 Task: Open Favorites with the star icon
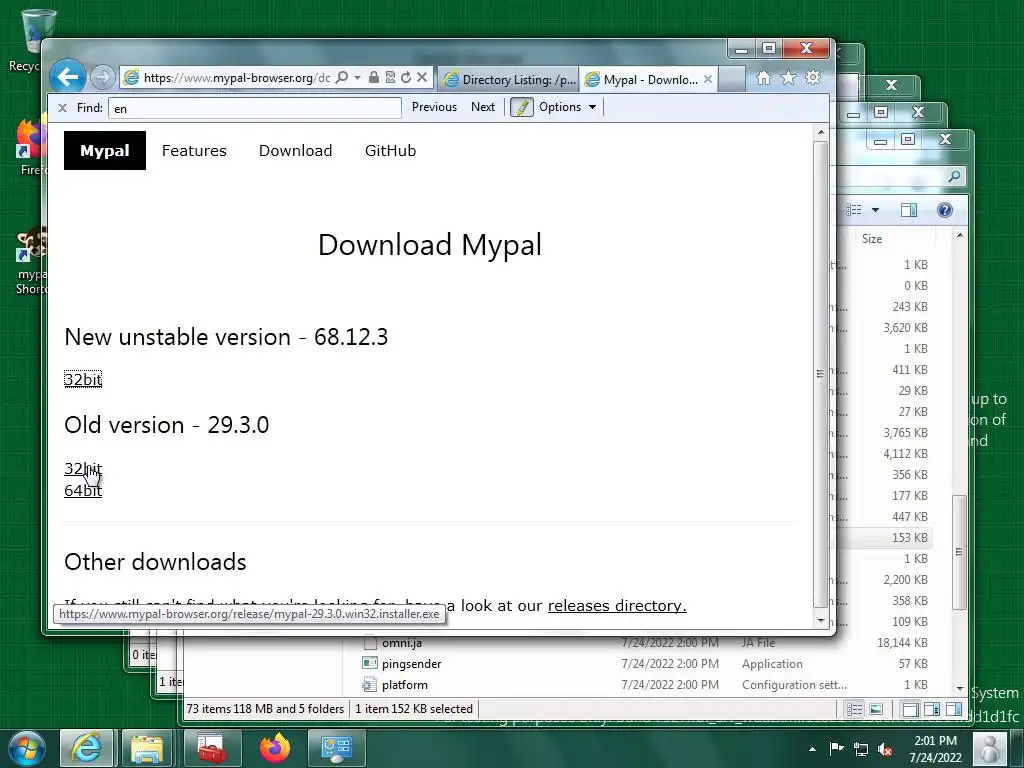788,78
